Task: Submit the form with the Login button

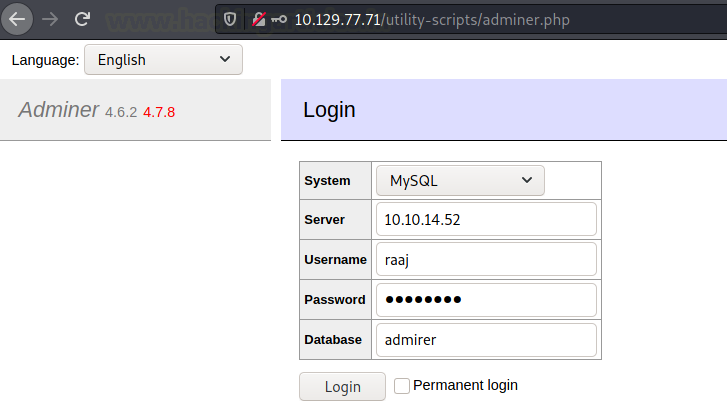Action: pos(342,387)
